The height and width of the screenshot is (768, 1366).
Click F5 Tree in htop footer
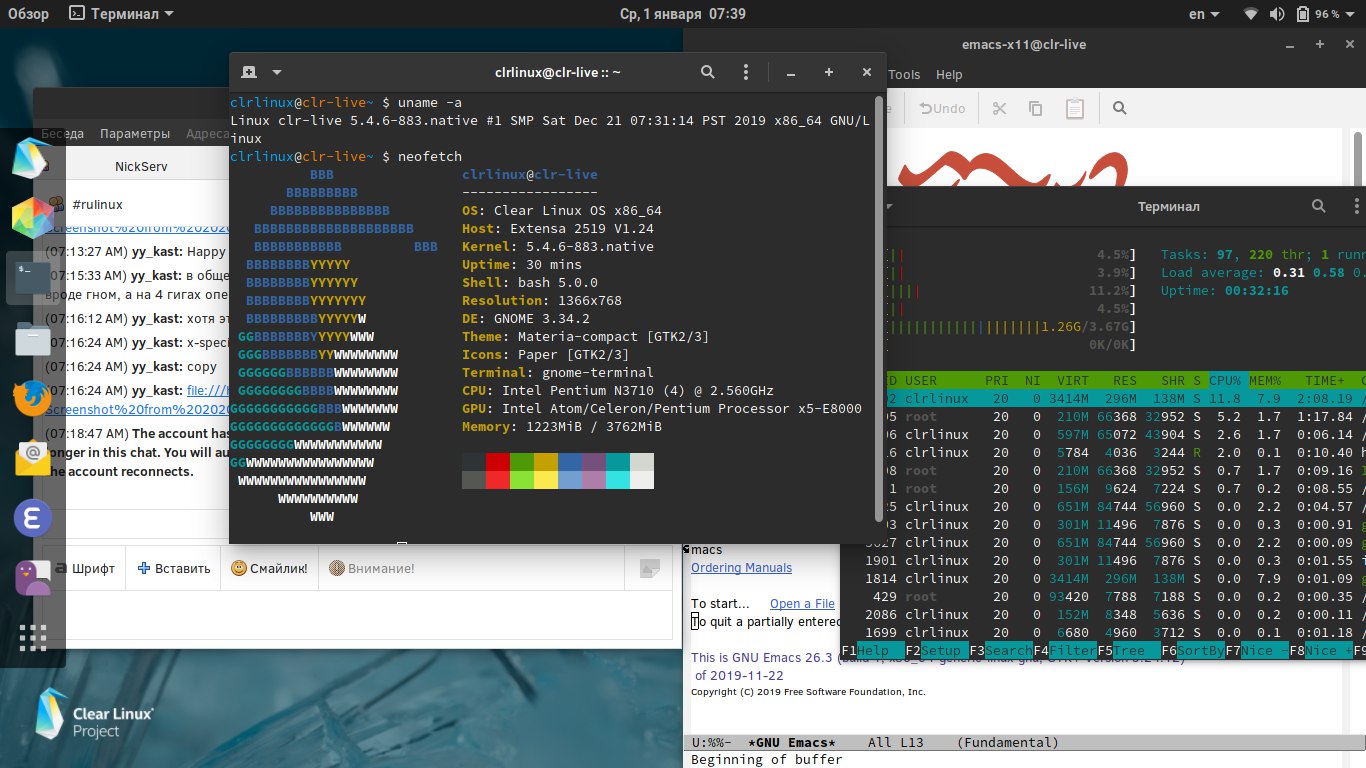1128,650
